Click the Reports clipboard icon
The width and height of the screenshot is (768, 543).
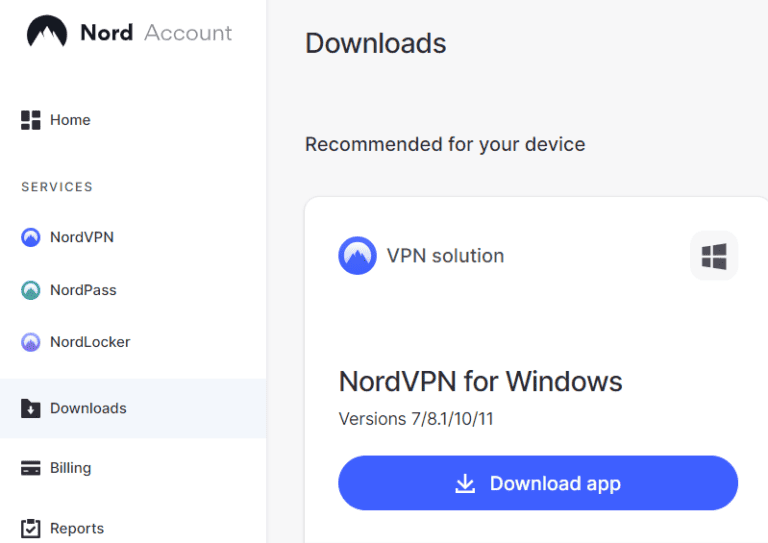point(31,528)
